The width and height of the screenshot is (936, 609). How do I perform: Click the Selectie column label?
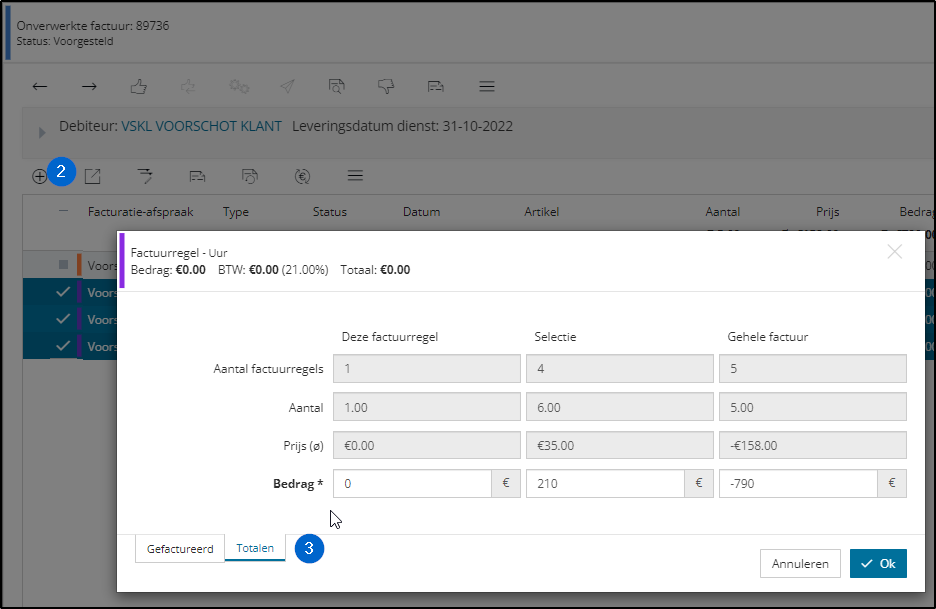click(555, 337)
